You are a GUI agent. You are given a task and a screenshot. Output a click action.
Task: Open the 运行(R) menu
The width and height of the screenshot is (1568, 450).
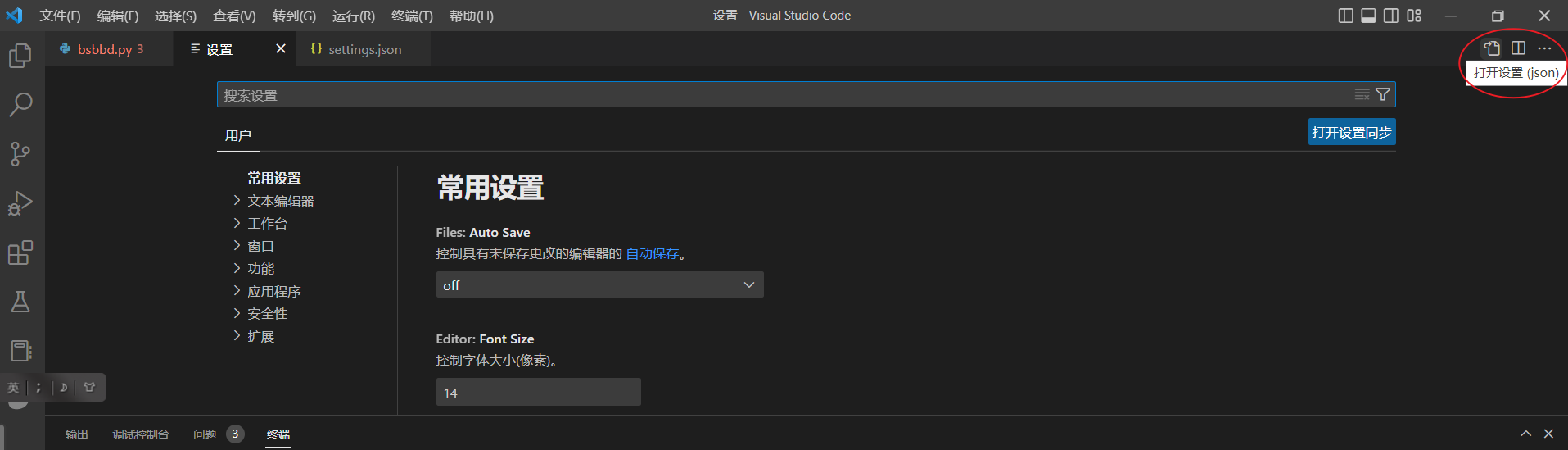(x=354, y=16)
